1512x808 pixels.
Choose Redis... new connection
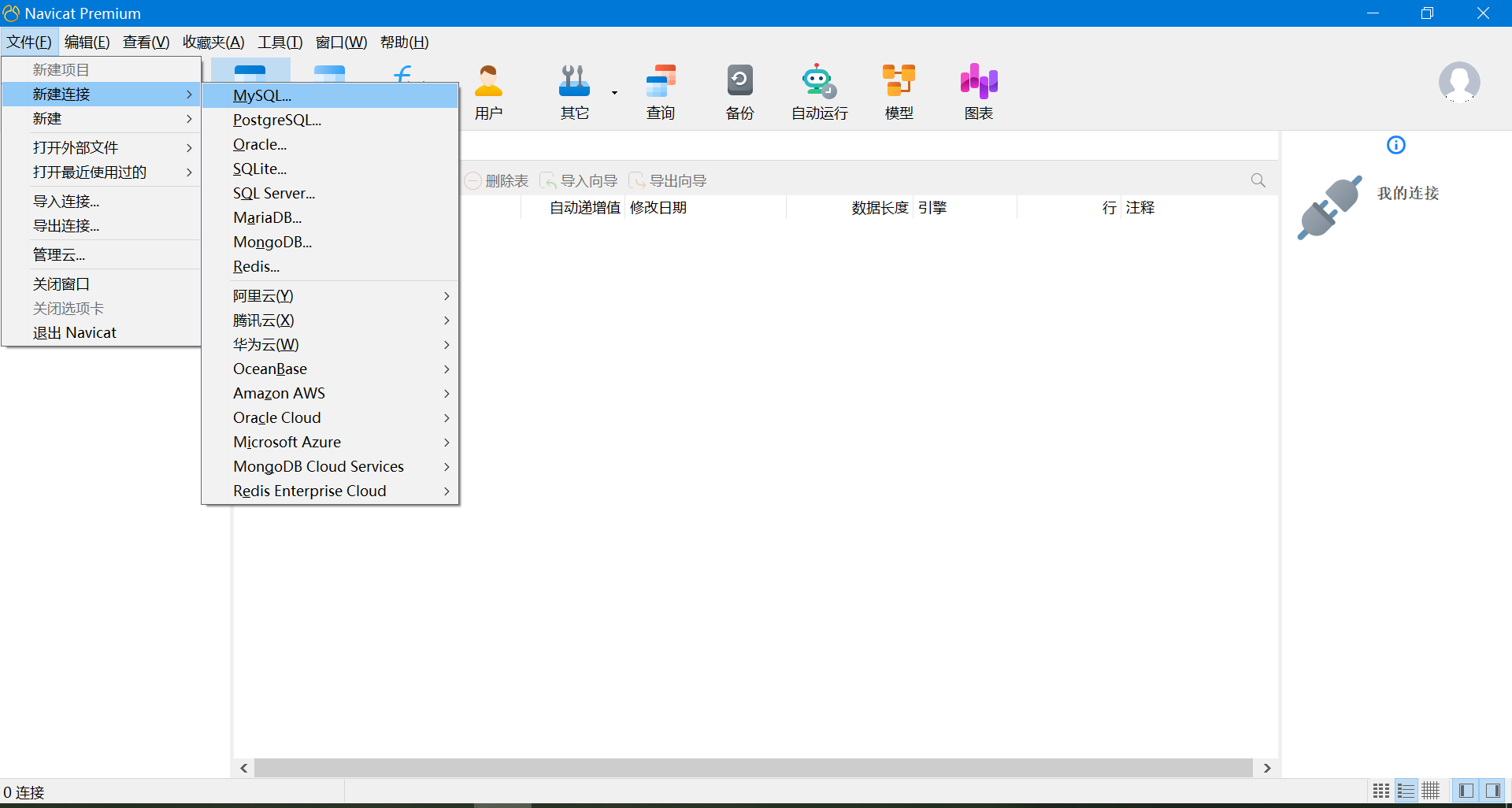pyautogui.click(x=331, y=266)
